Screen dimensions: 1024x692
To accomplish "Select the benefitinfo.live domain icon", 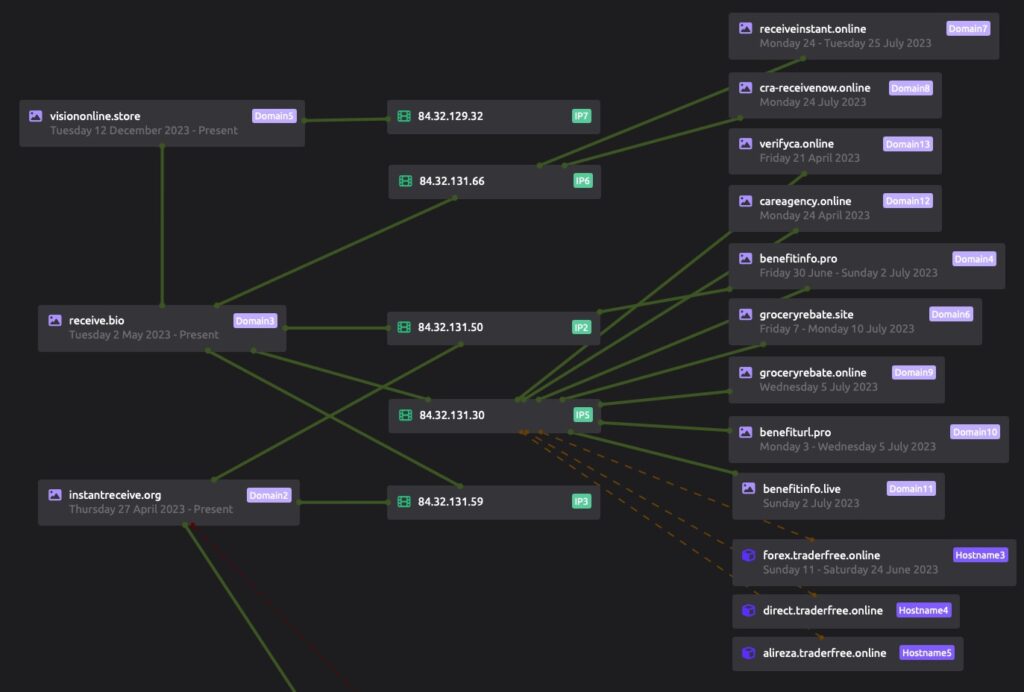I will pos(748,488).
